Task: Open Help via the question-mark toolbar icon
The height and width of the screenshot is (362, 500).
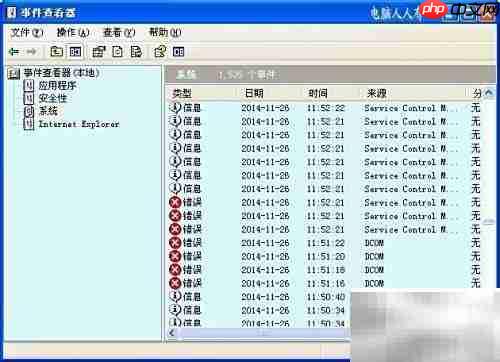Action: tap(160, 52)
